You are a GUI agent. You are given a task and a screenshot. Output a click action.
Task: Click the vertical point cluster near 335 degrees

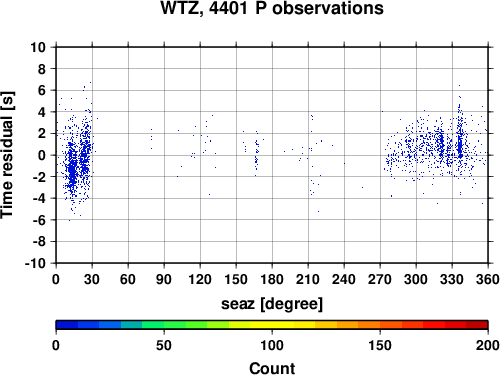tap(460, 143)
